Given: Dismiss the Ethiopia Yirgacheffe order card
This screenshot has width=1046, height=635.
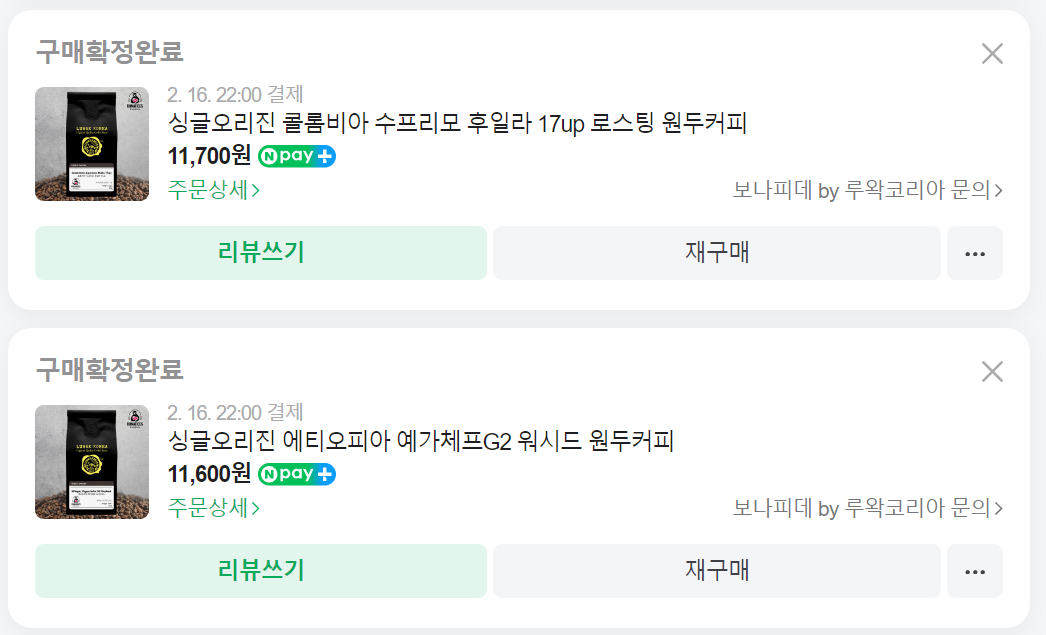Looking at the screenshot, I should (x=992, y=372).
